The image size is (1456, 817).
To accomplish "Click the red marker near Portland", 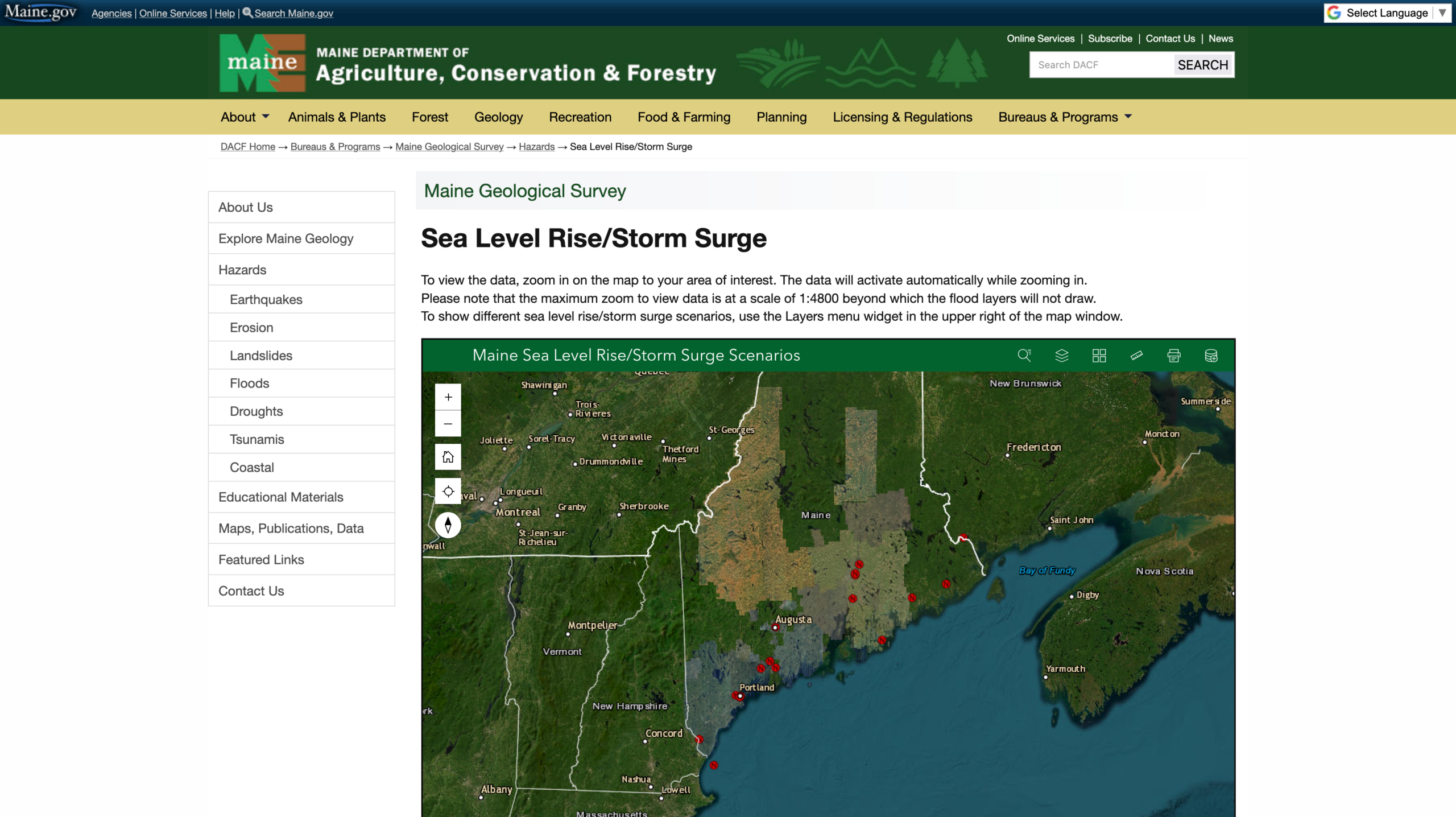I will click(736, 695).
